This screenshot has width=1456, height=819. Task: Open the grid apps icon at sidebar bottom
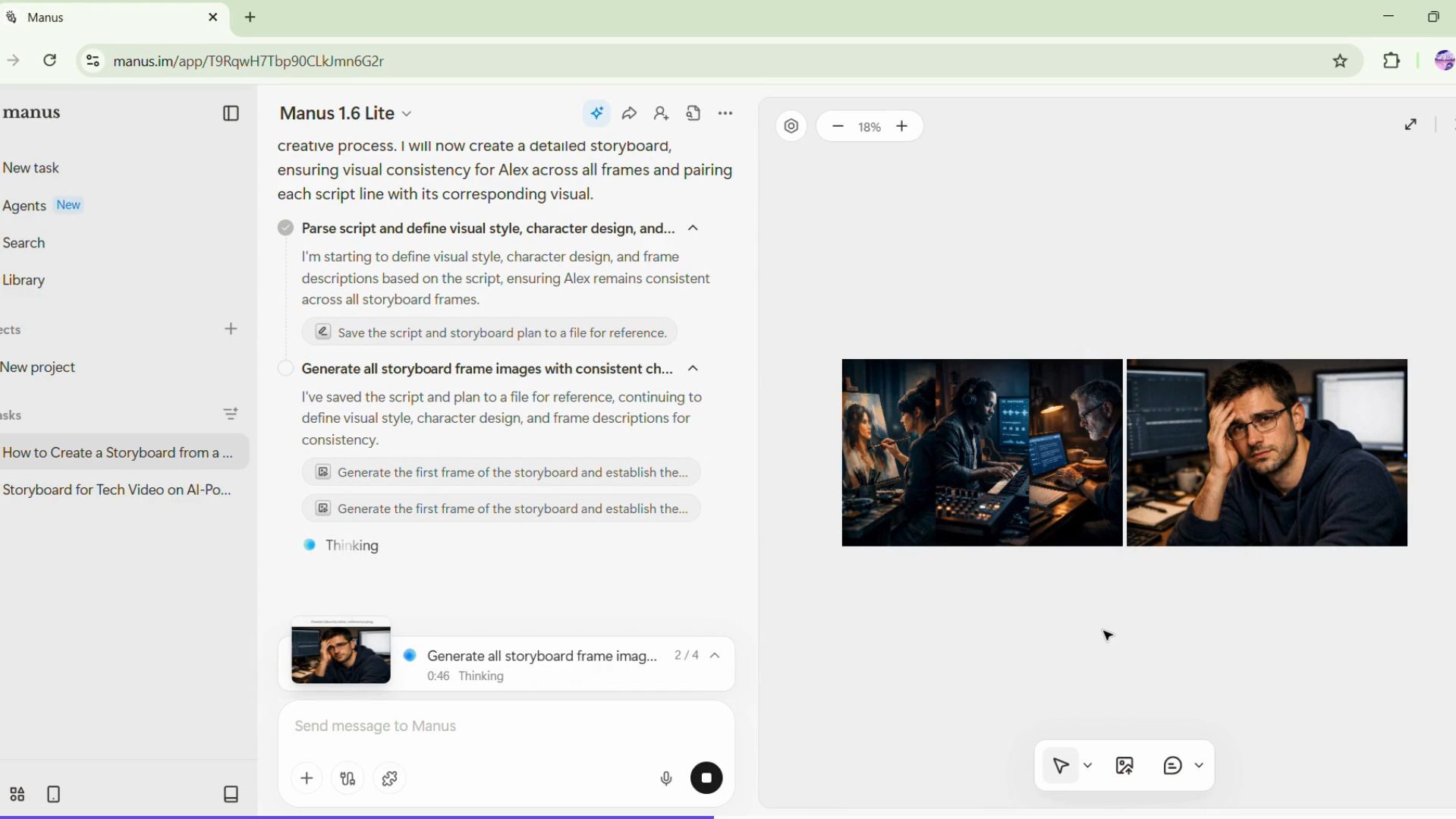[x=17, y=794]
